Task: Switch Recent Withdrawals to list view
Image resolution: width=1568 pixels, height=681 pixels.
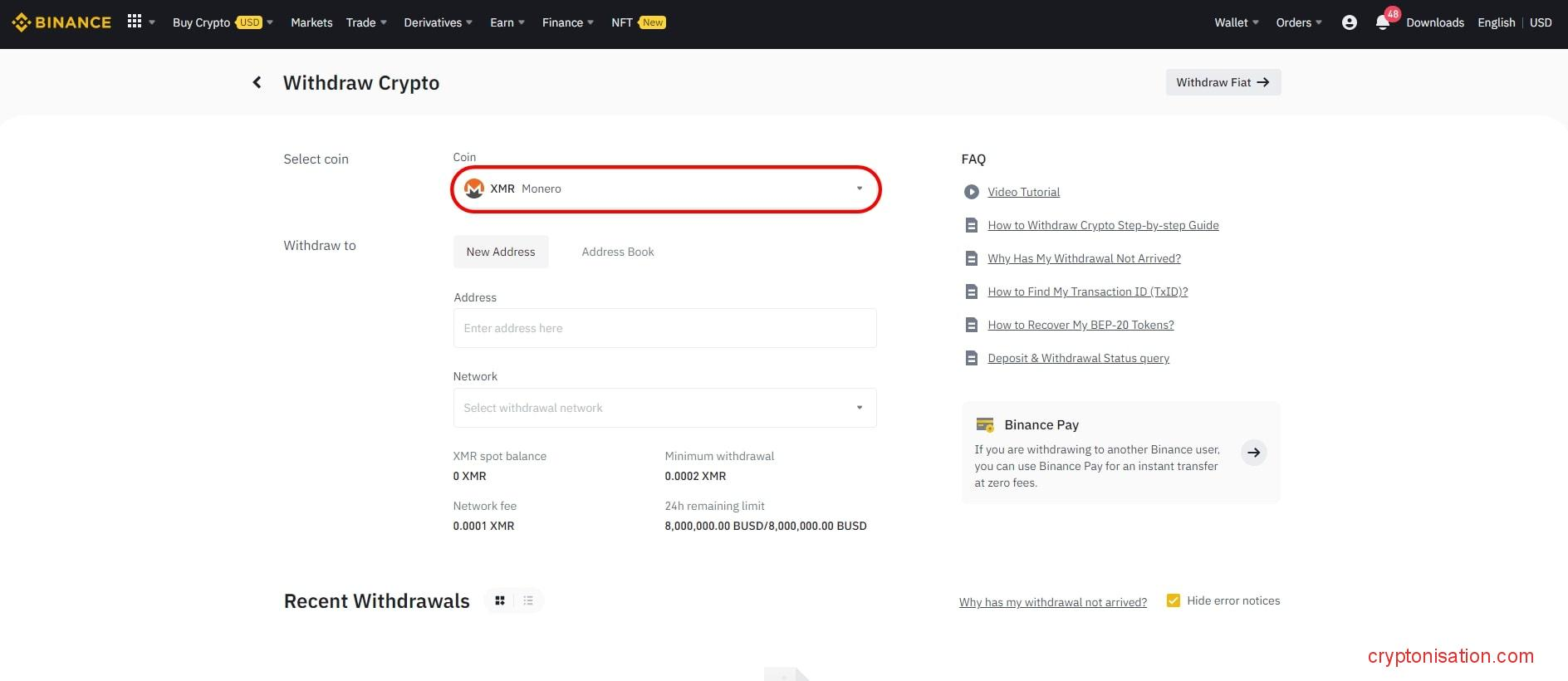Action: click(x=528, y=600)
